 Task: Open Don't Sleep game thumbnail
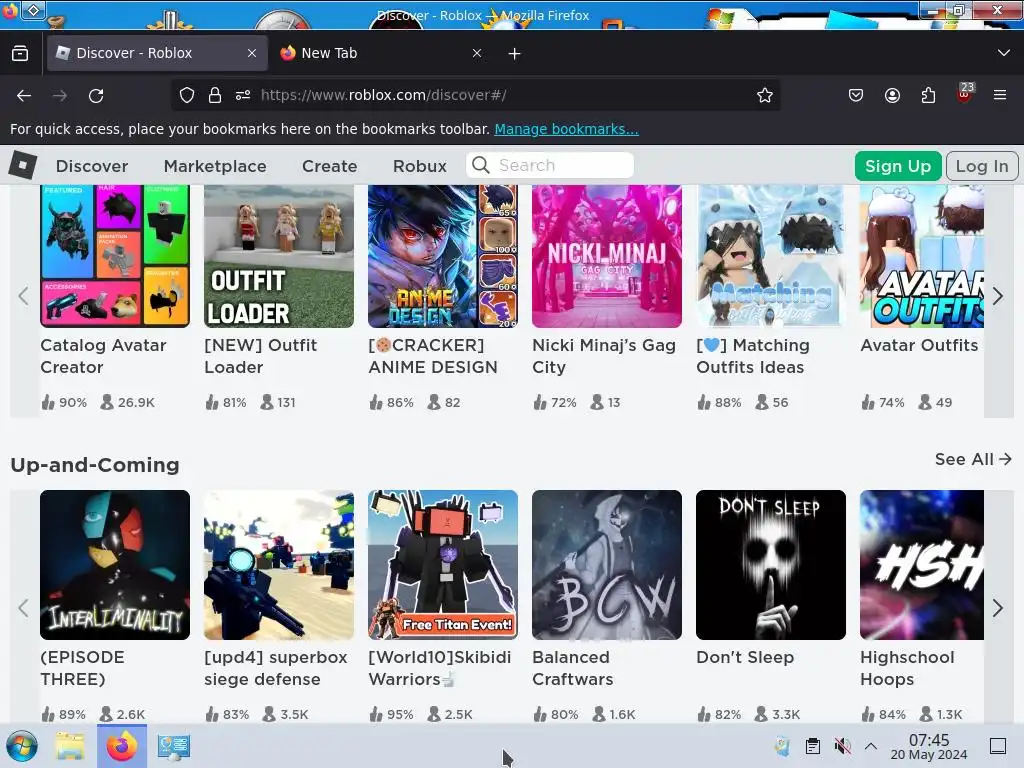pos(771,565)
